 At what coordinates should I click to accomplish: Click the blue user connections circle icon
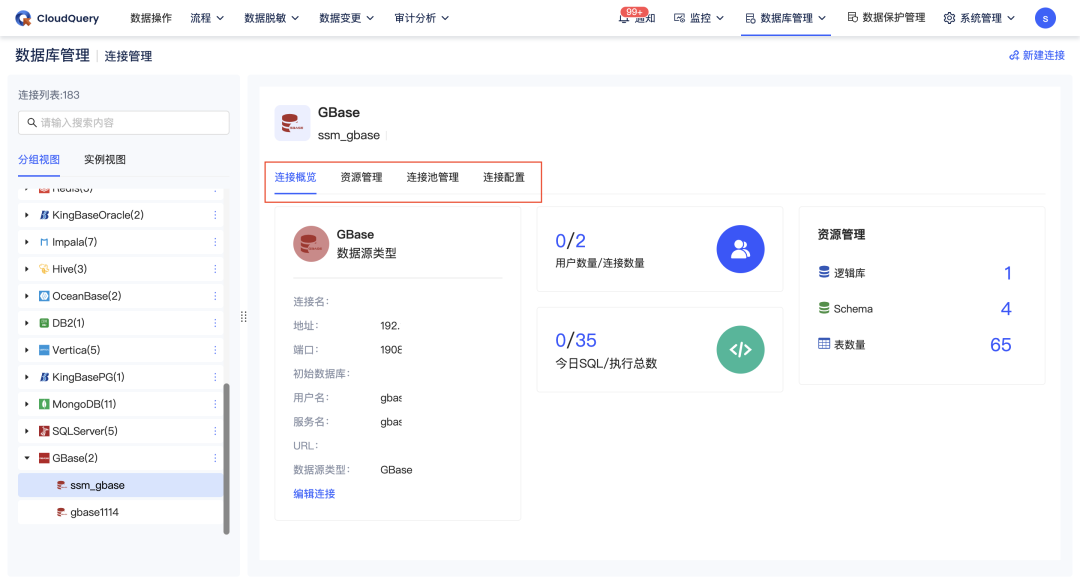(740, 248)
